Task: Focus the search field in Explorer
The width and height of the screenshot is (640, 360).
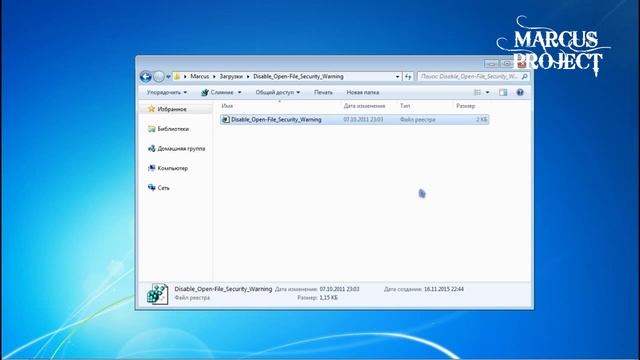Action: [x=469, y=76]
